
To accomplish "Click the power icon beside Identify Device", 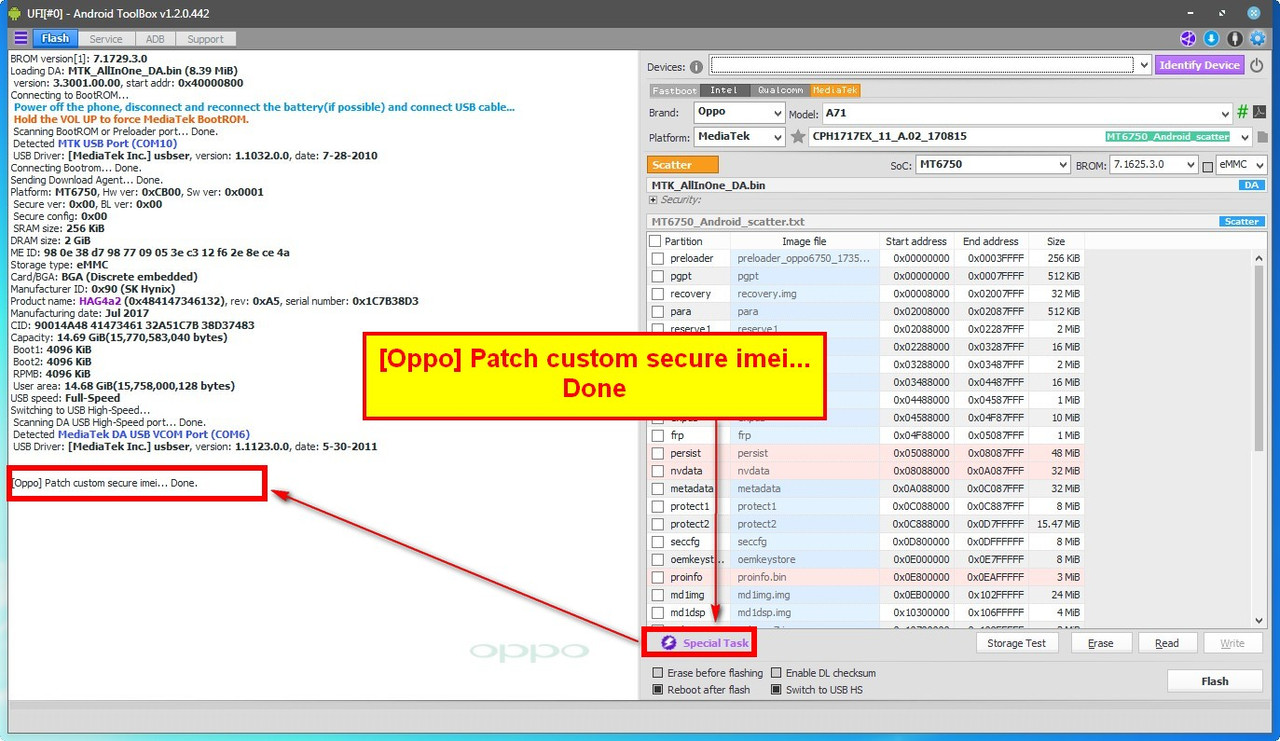I will click(x=1257, y=65).
